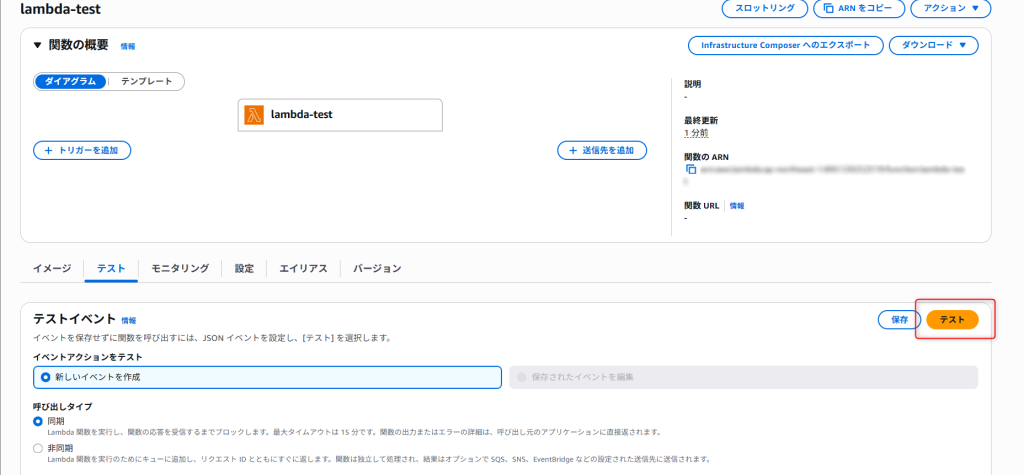The image size is (1024, 475).
Task: Select the 新しいイベントを作成 radio option
Action: coord(45,376)
